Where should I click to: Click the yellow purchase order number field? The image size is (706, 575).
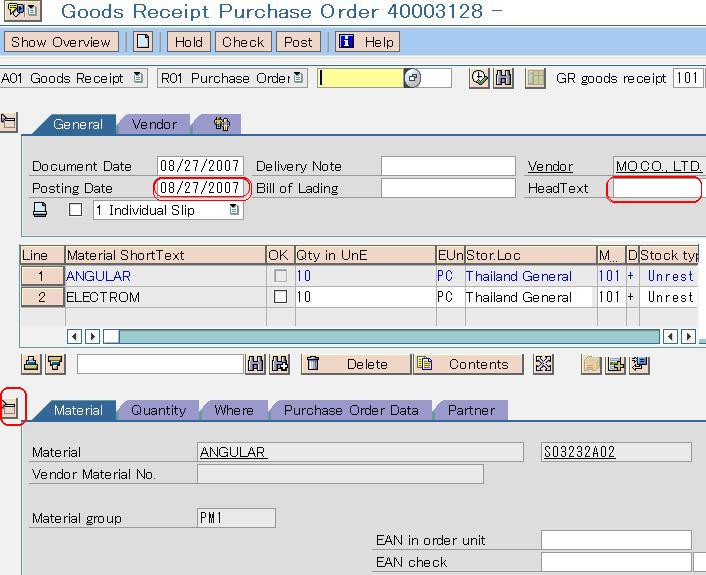[360, 78]
